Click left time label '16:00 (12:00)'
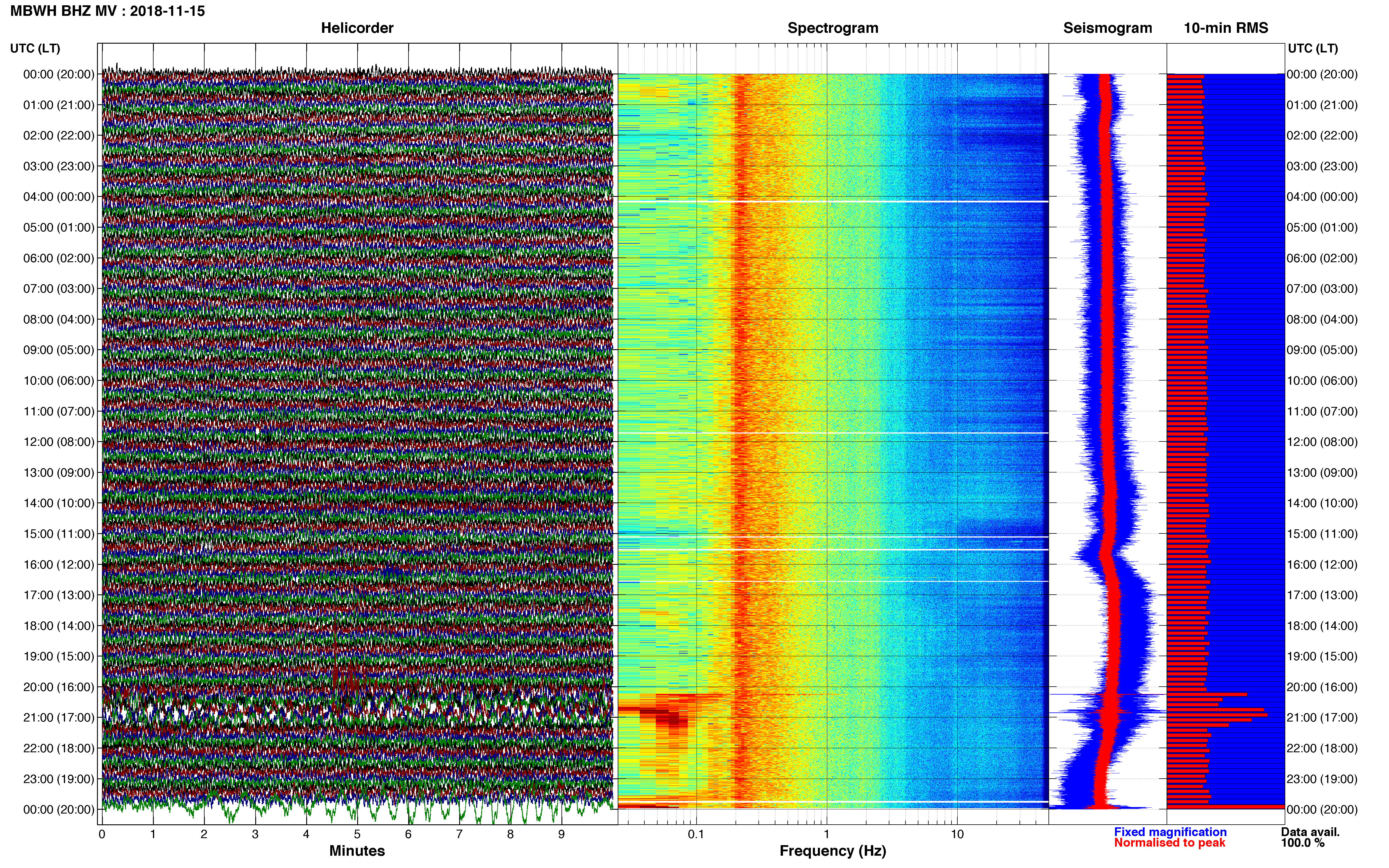 (59, 564)
